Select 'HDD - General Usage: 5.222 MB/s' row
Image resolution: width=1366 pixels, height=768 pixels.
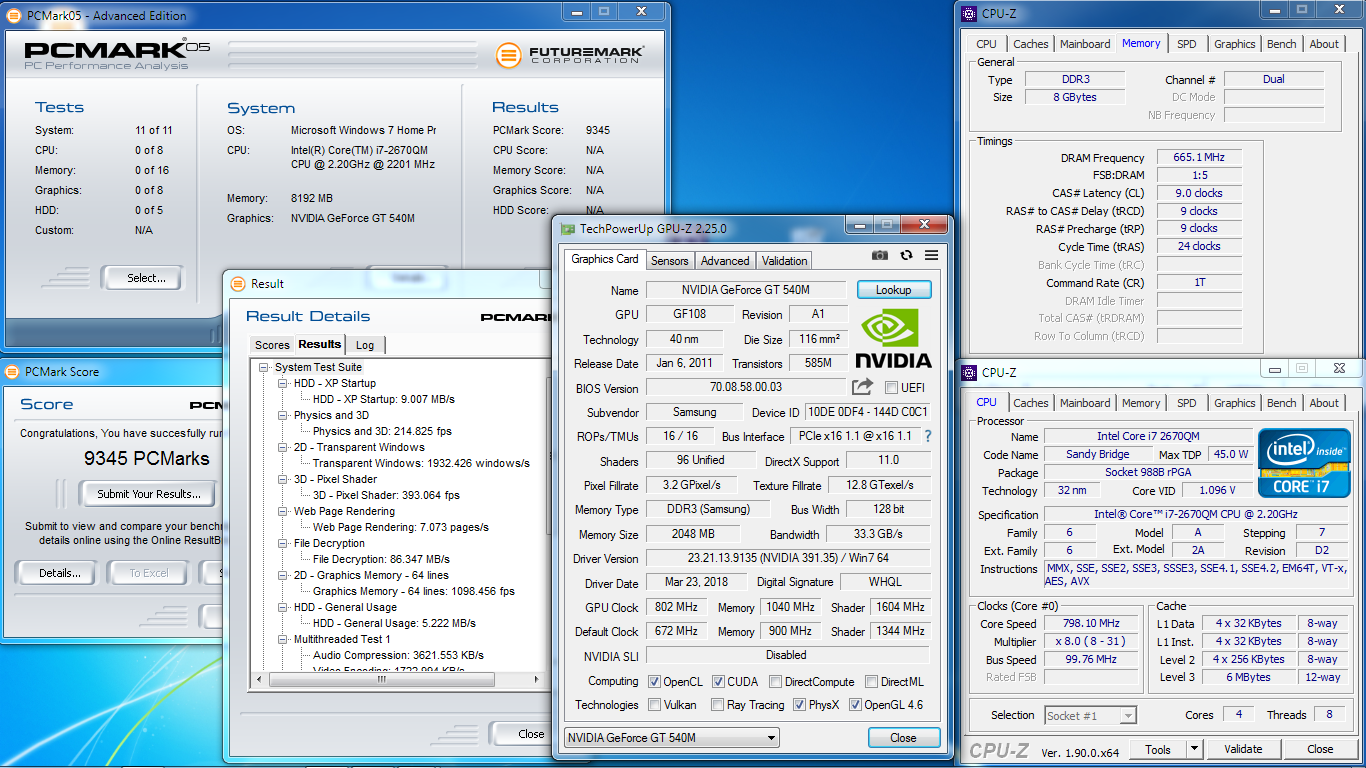click(394, 624)
